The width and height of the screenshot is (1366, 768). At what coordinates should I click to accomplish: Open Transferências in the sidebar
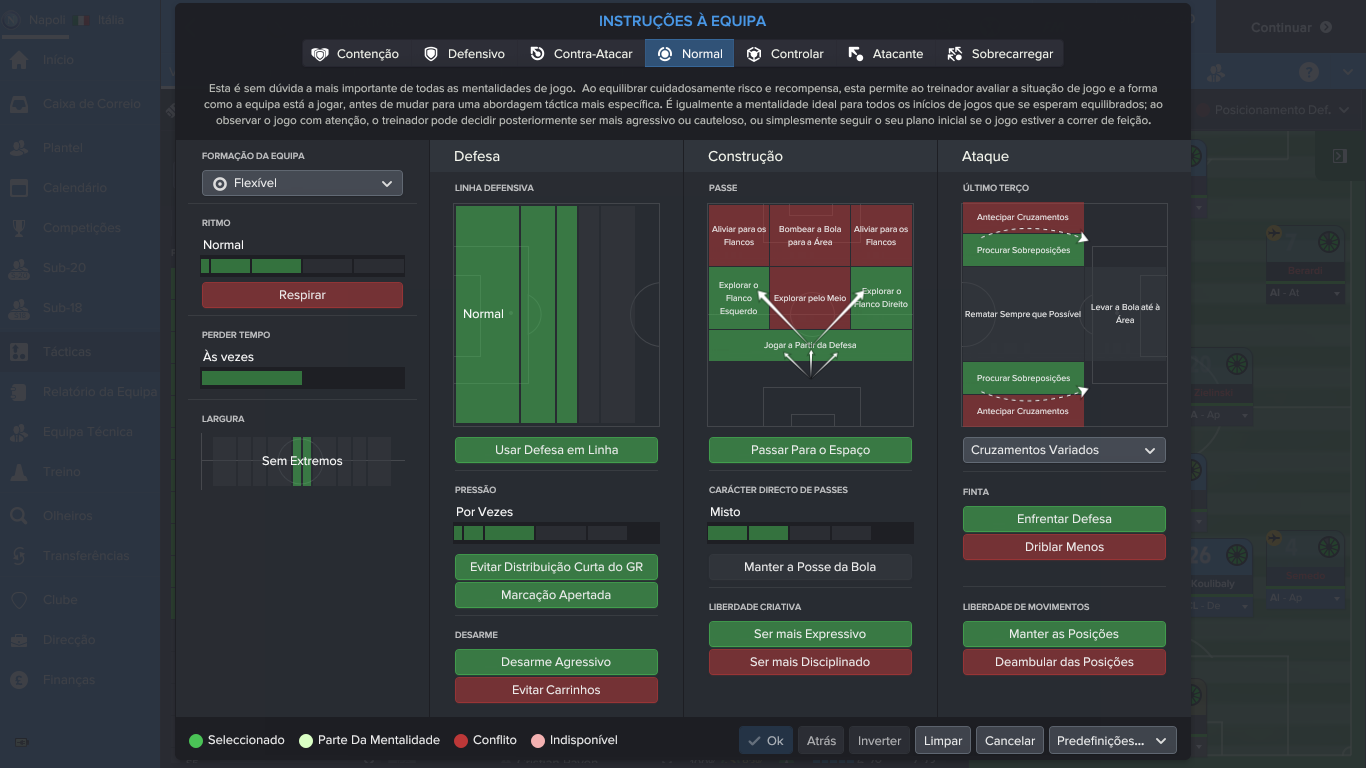(85, 556)
